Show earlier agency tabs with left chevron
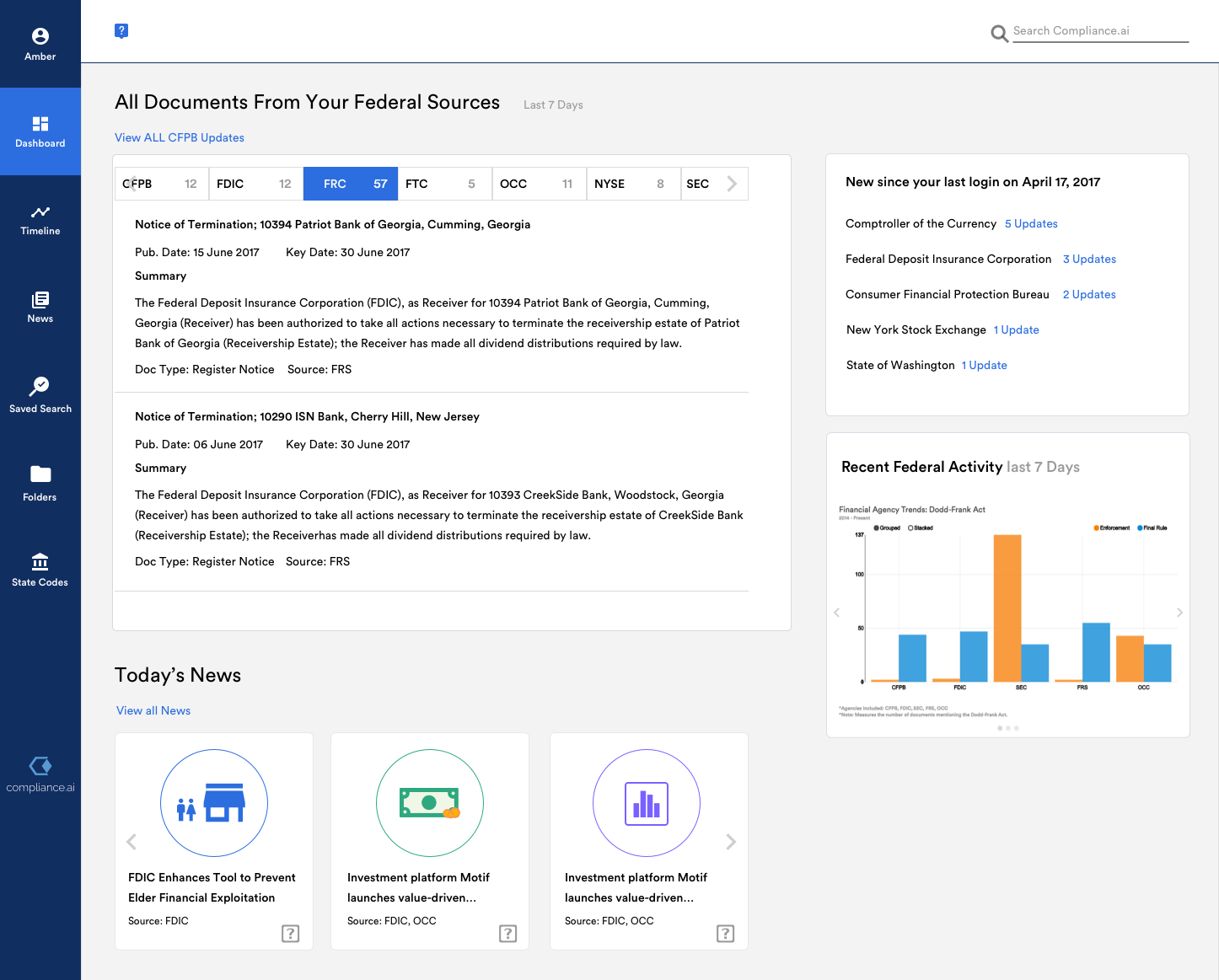 coord(132,184)
